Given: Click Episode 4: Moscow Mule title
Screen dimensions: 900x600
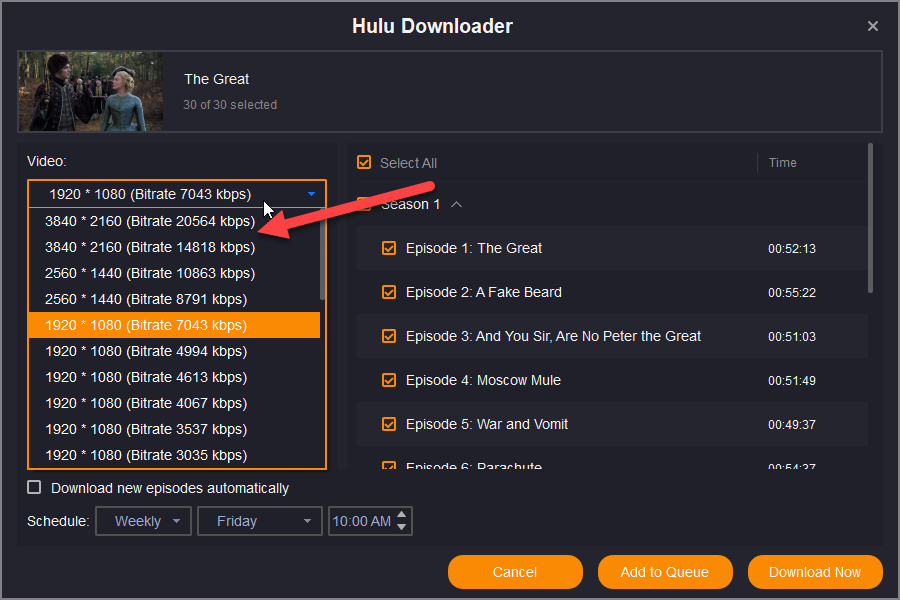Looking at the screenshot, I should coord(483,380).
